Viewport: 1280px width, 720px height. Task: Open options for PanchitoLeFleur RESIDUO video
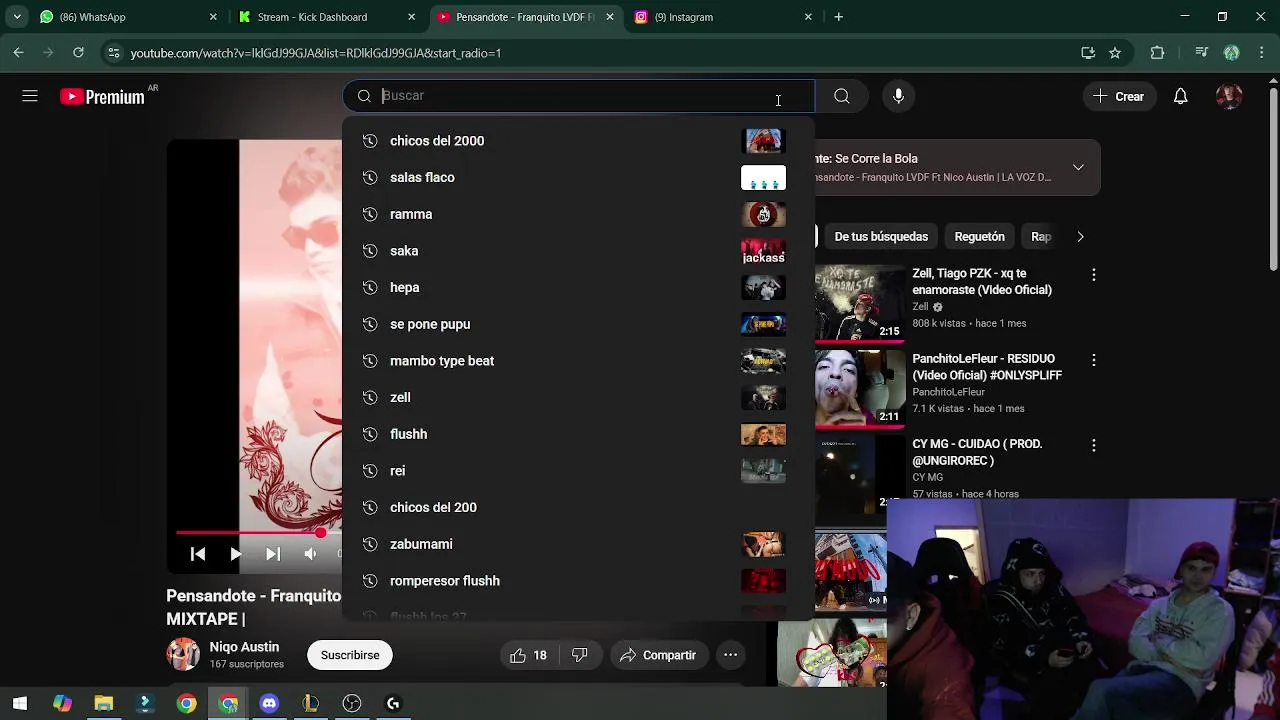pos(1094,359)
